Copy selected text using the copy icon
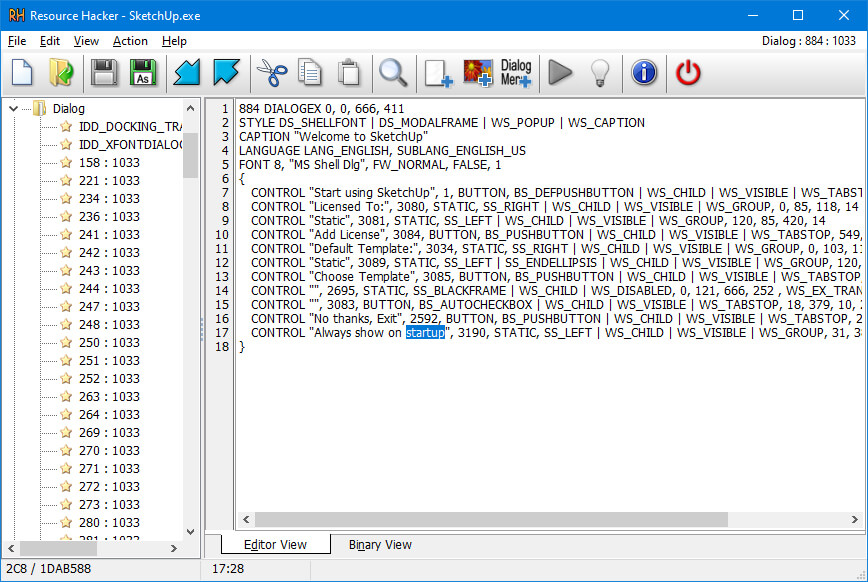 [x=309, y=73]
